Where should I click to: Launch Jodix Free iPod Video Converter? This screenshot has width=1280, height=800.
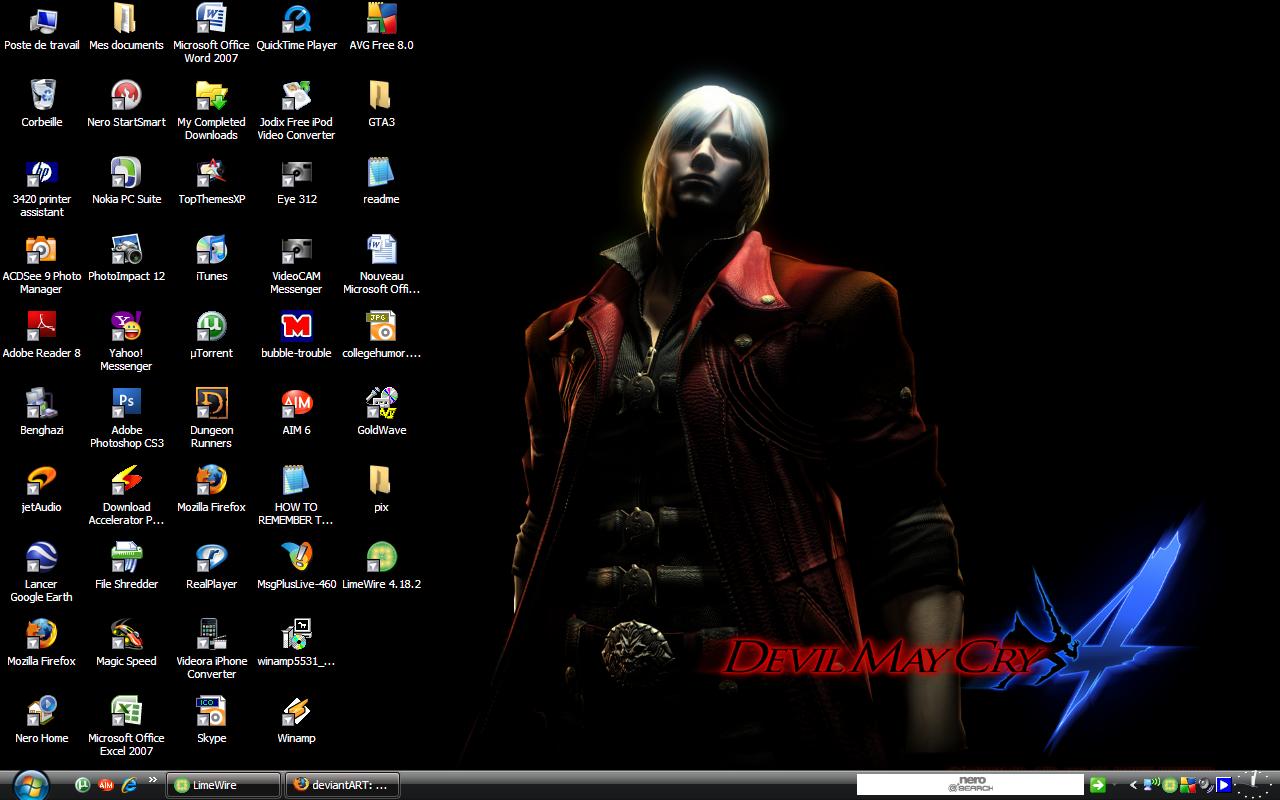[296, 111]
